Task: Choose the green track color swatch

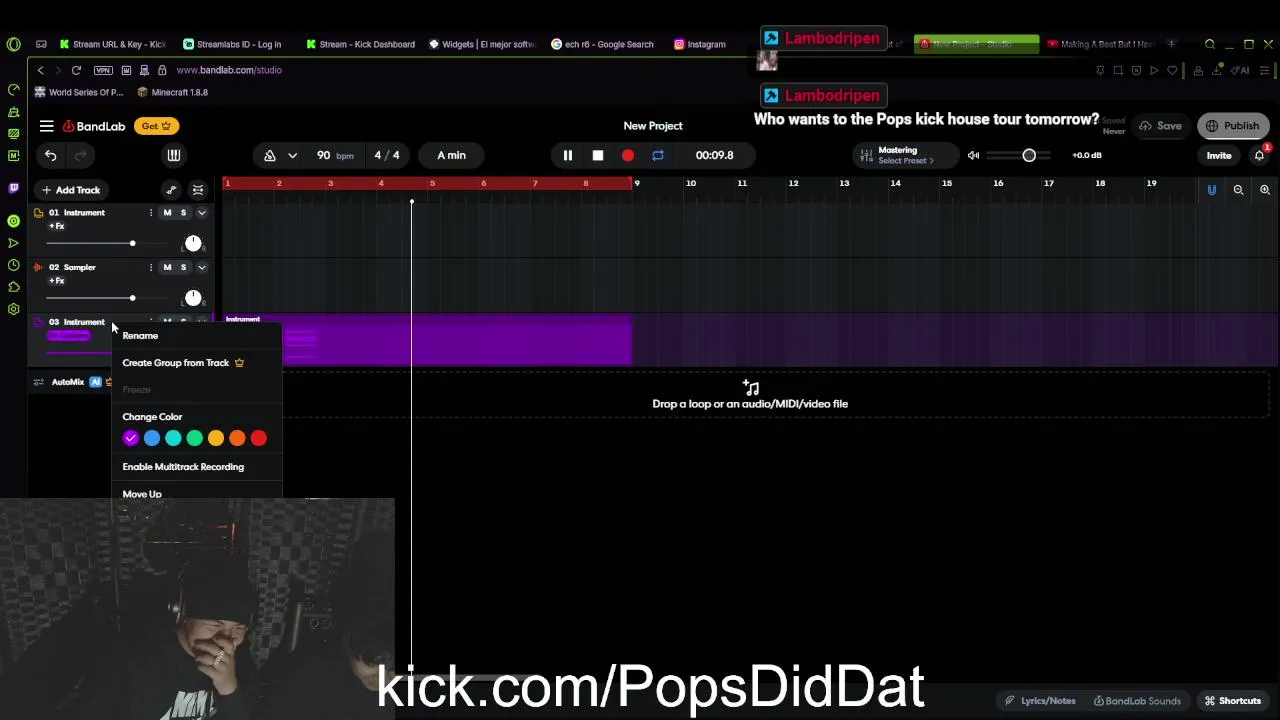Action: (194, 438)
